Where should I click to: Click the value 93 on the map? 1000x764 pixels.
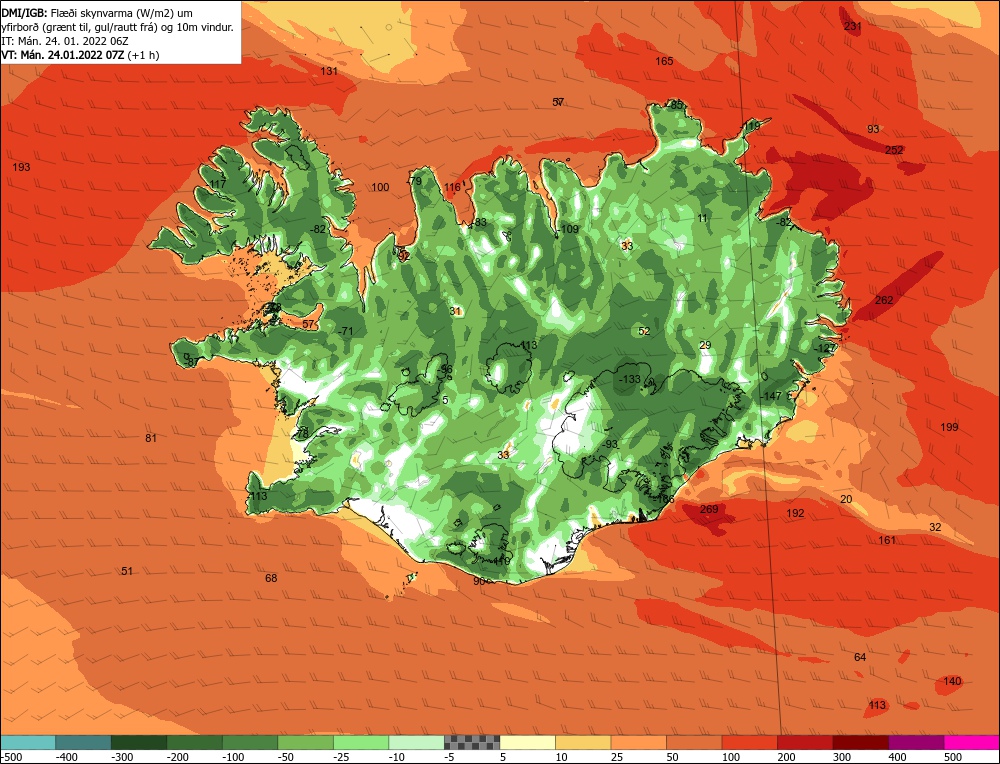[x=873, y=129]
